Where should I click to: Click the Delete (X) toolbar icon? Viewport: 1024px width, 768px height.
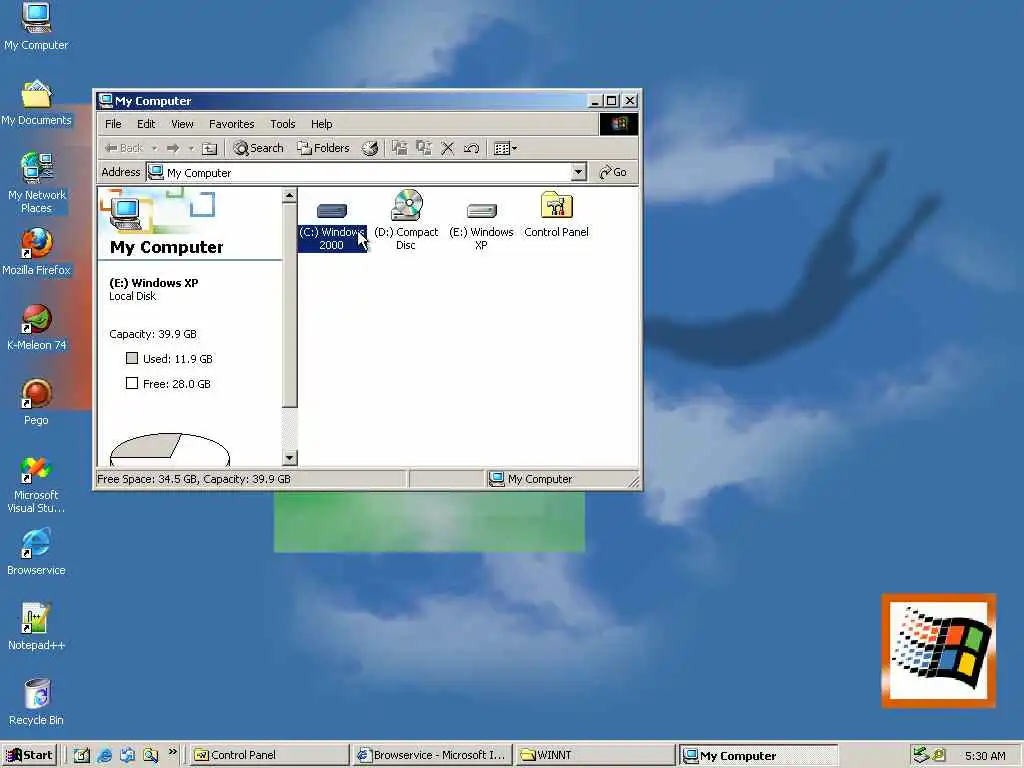[447, 148]
